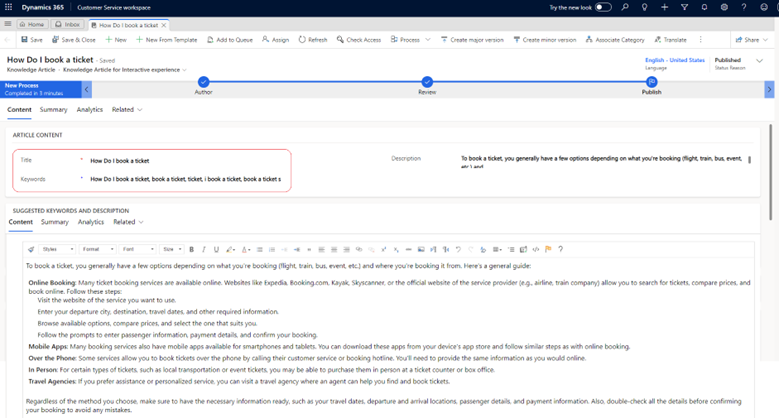The height and width of the screenshot is (418, 779).
Task: Click the Refresh command
Action: [312, 40]
